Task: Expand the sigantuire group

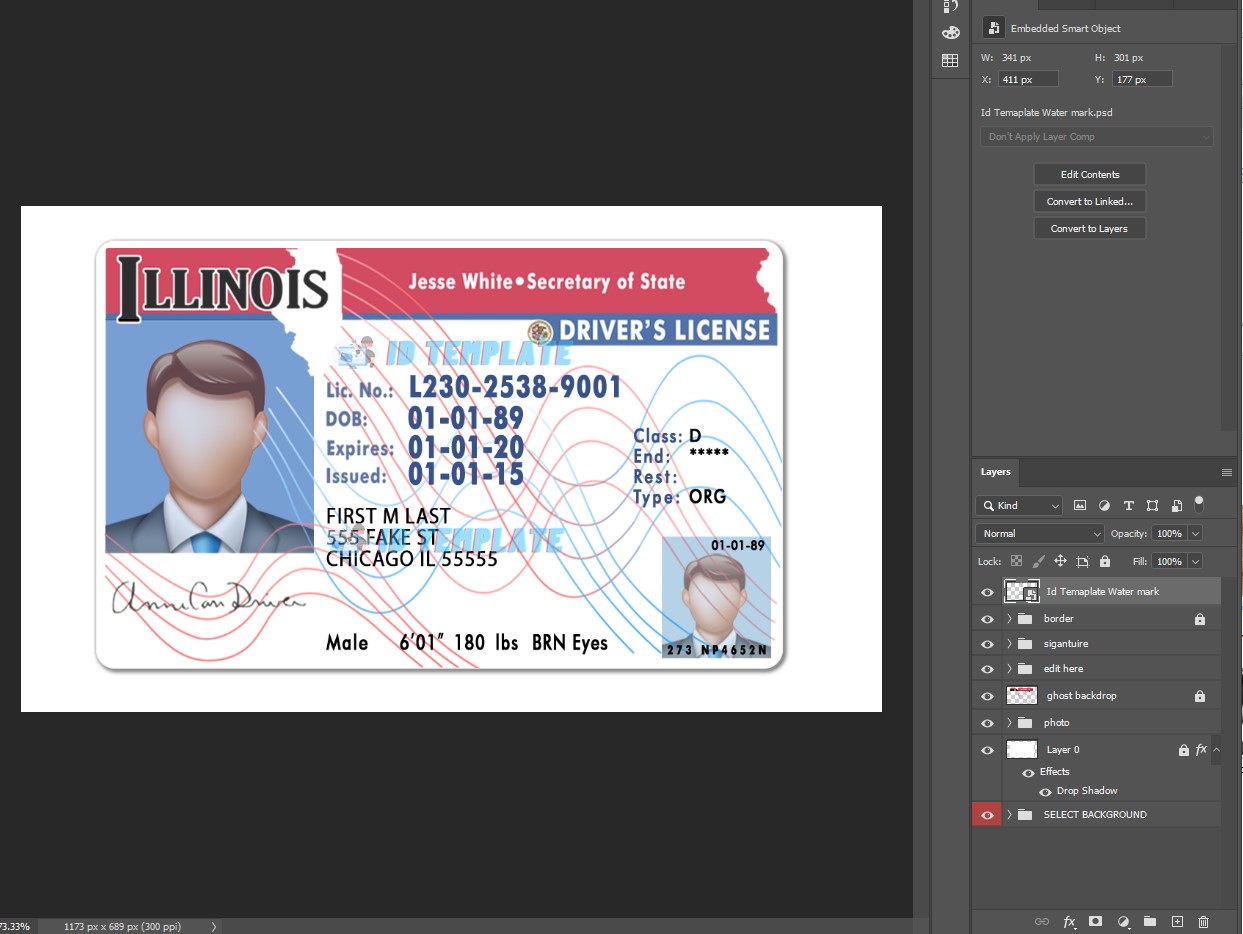Action: (x=1009, y=644)
